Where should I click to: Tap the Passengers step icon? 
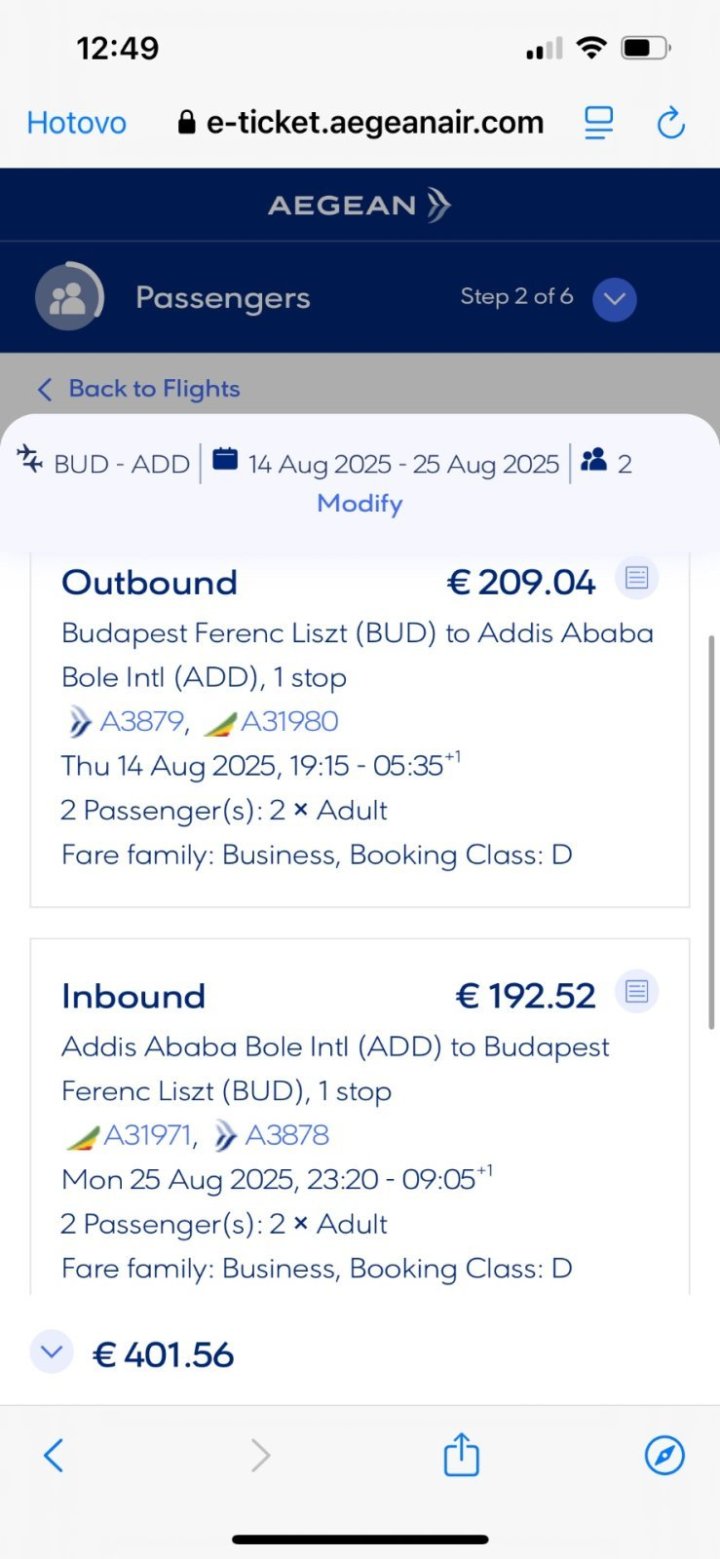coord(68,297)
